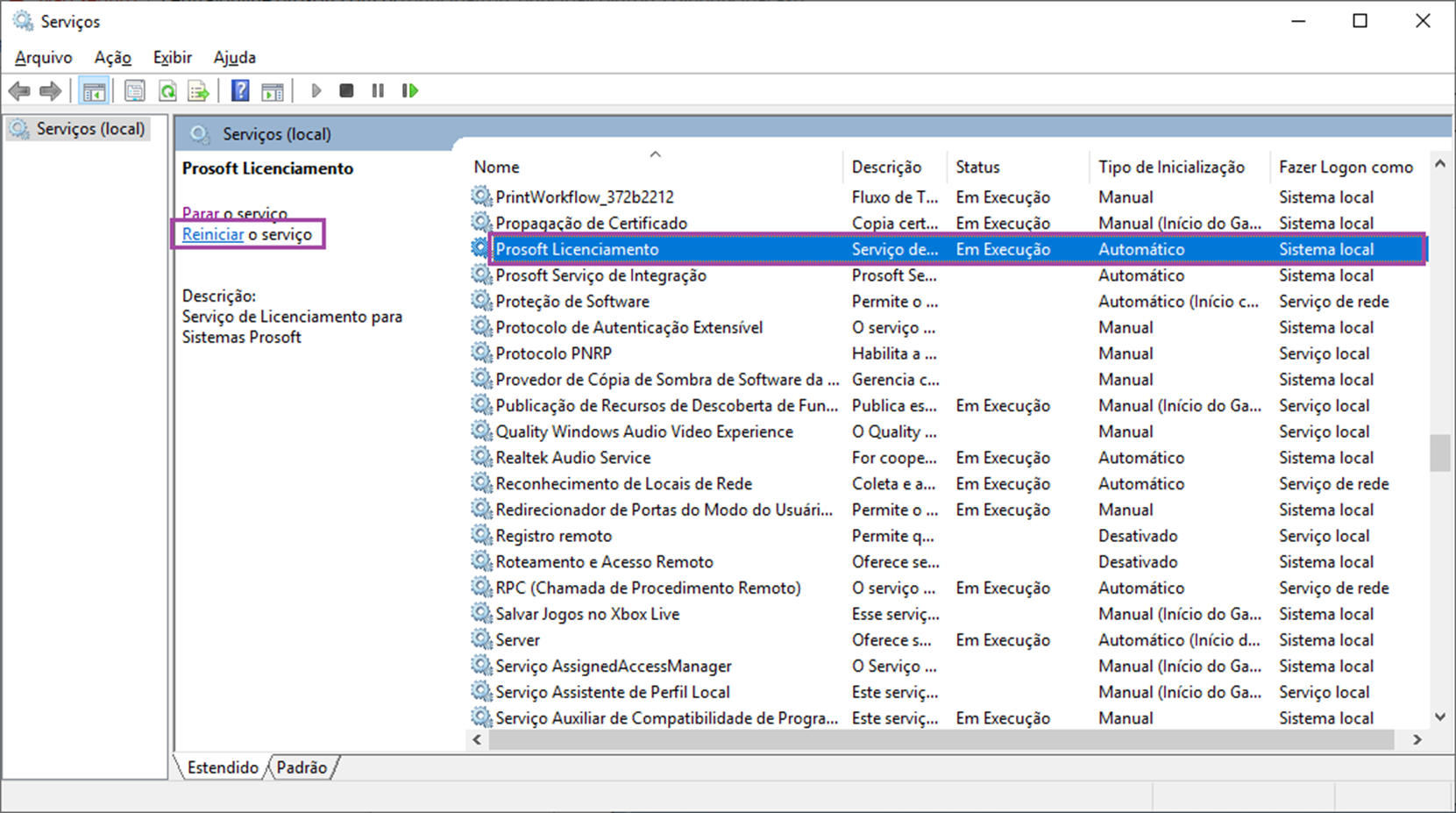Click Em Execução status of Realtek Audio Service
The width and height of the screenshot is (1456, 813).
coord(1003,457)
